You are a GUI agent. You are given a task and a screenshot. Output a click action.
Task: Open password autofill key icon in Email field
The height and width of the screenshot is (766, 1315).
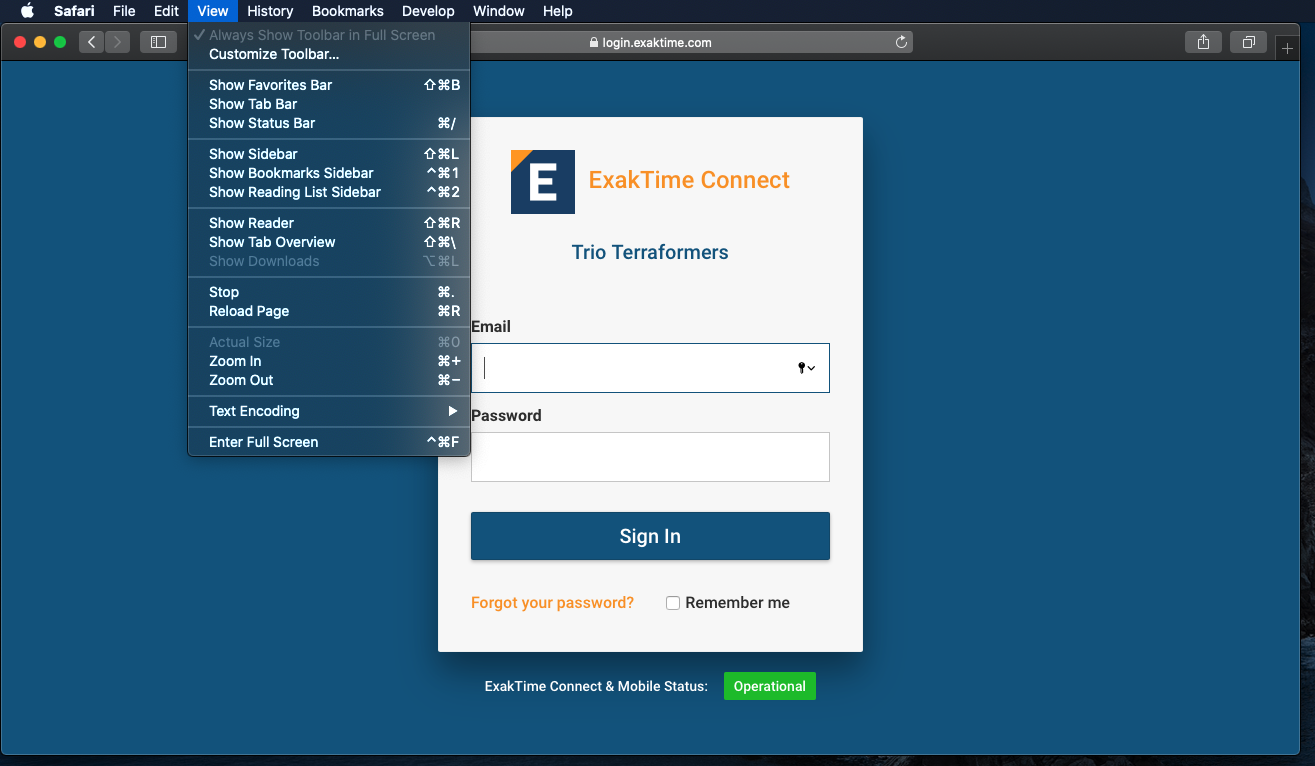coord(806,368)
